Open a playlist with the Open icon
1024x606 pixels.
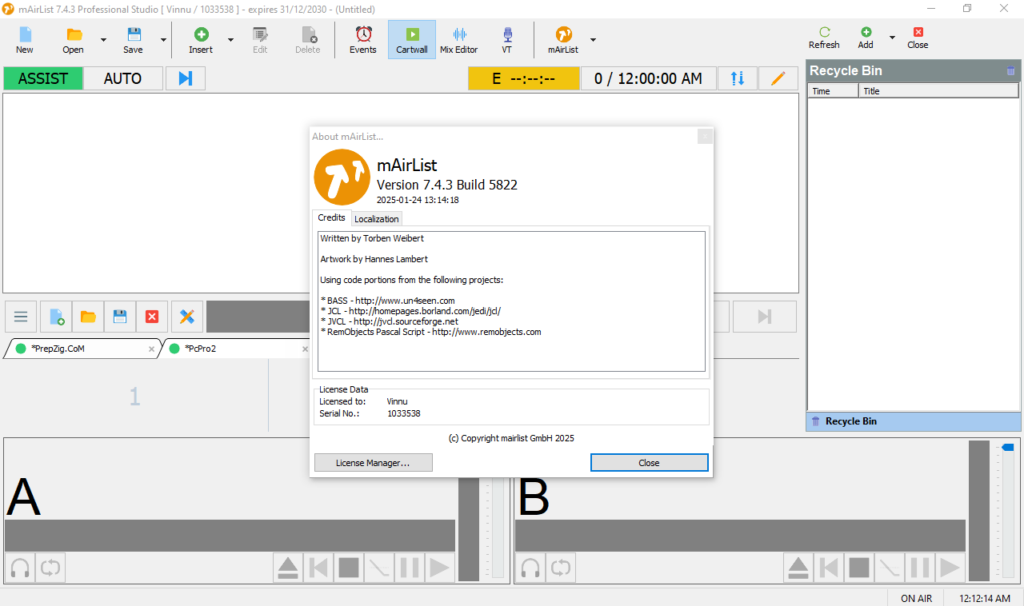coord(73,40)
